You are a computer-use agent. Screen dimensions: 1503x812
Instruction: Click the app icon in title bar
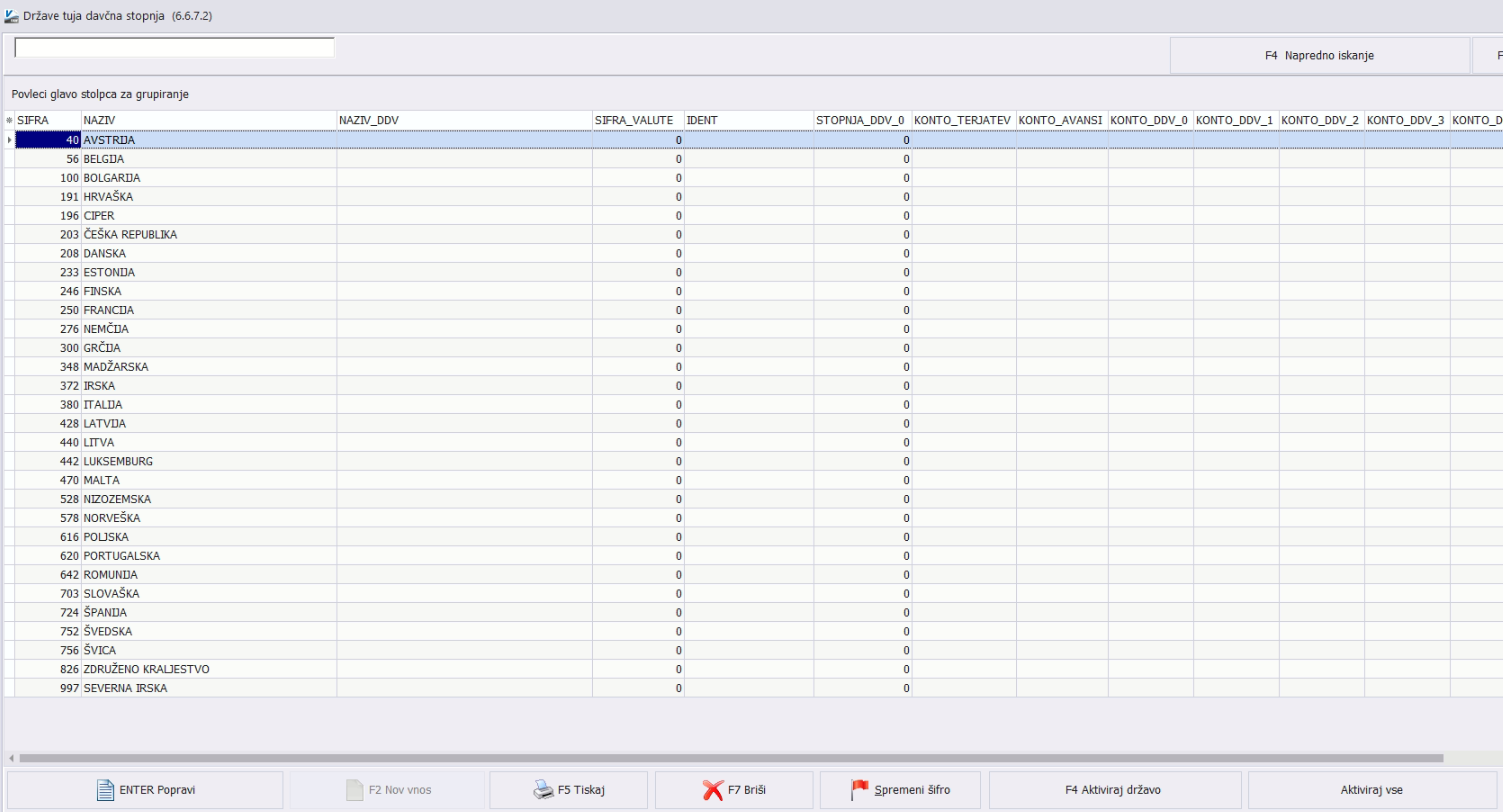pos(12,17)
